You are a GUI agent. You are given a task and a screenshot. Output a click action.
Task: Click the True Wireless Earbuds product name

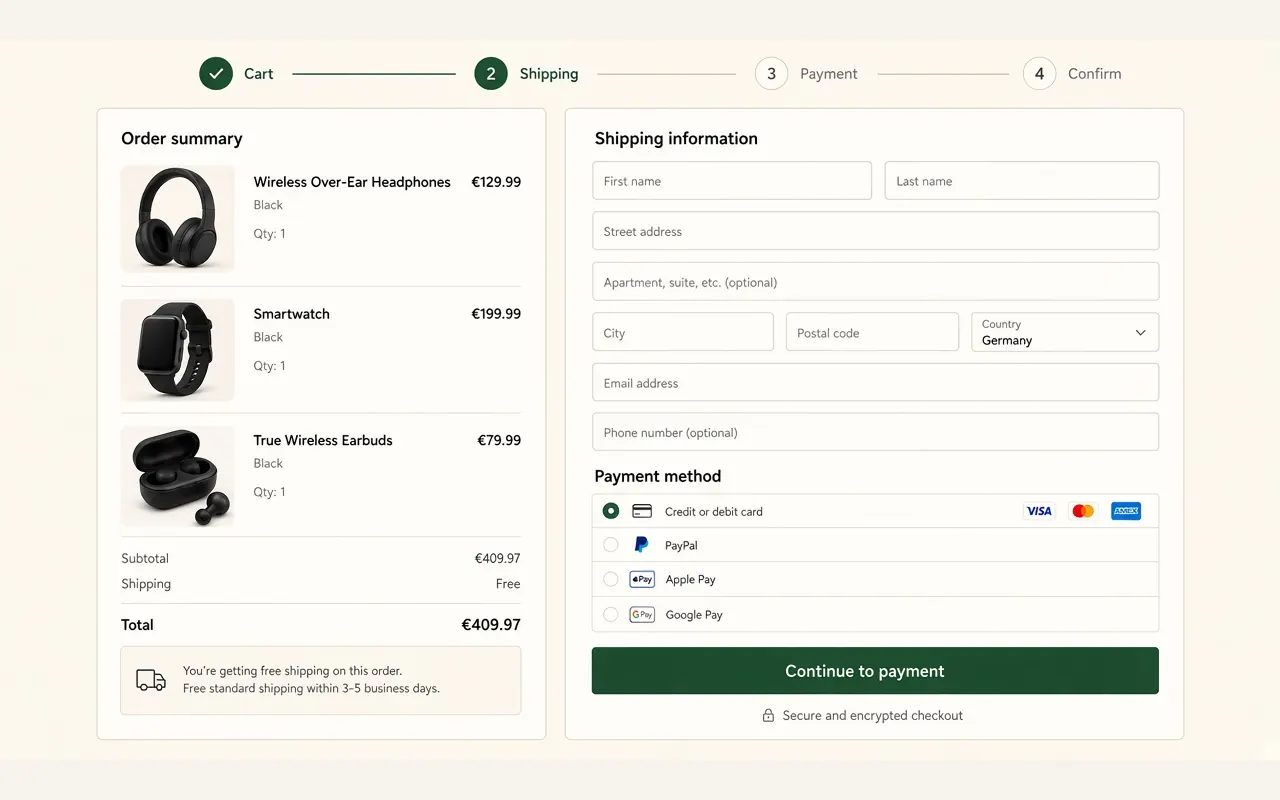(323, 440)
